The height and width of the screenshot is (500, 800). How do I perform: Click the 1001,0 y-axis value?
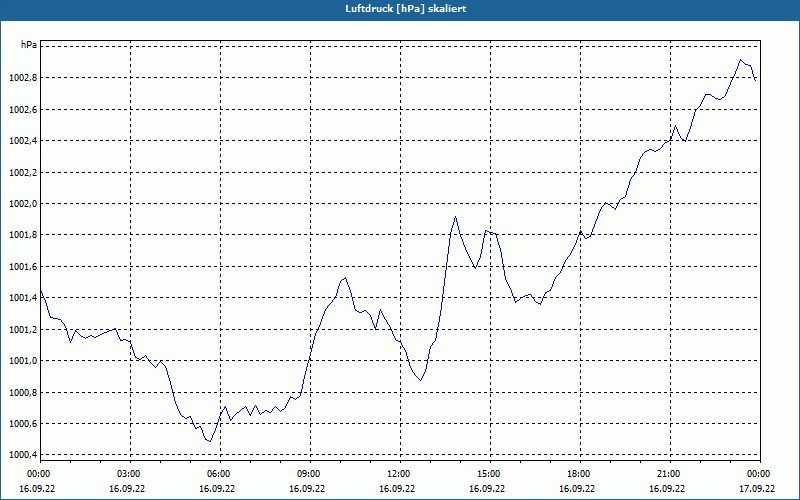point(23,361)
